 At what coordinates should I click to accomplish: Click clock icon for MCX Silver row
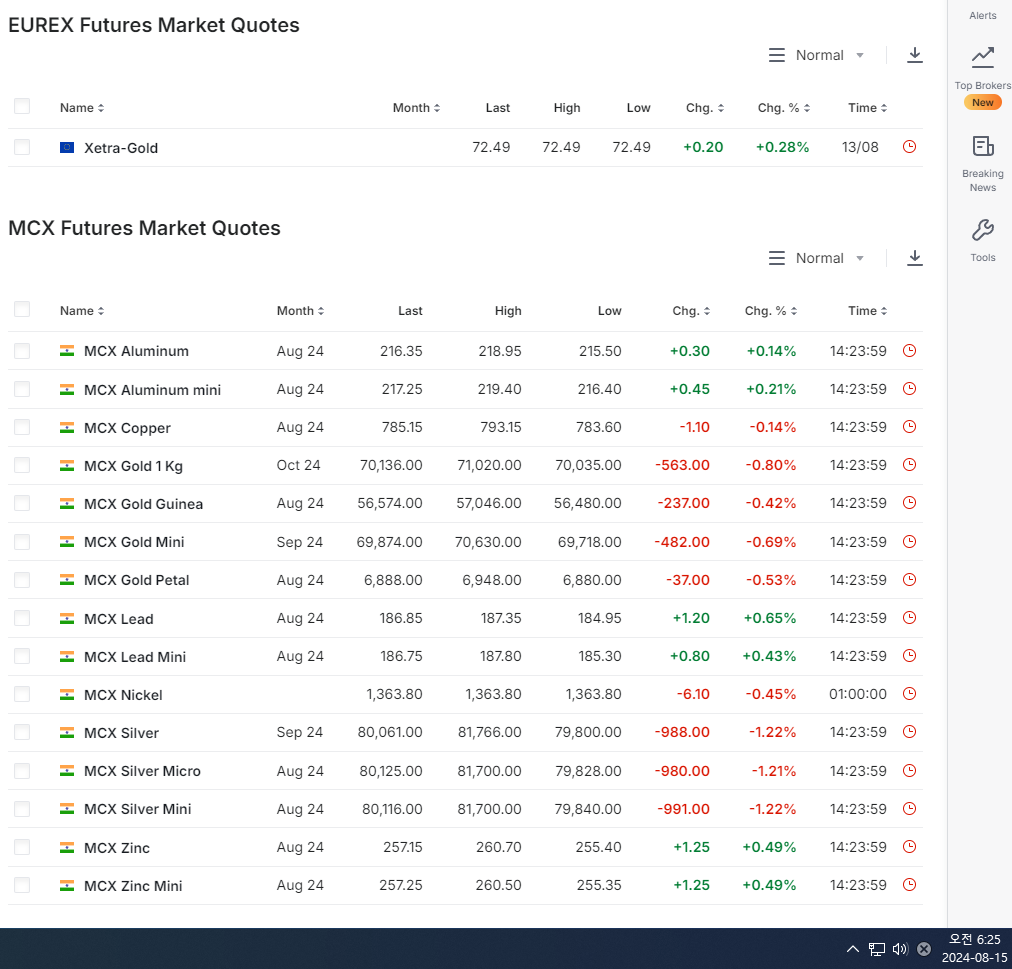(x=909, y=732)
